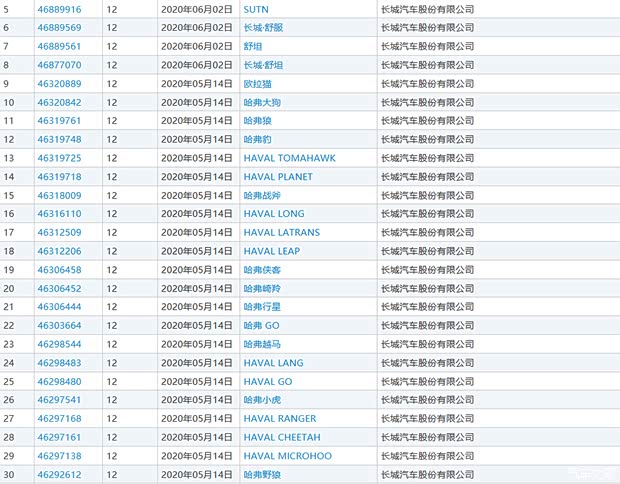The height and width of the screenshot is (484, 620).
Task: Open registration number 46877070
Action: 59,65
